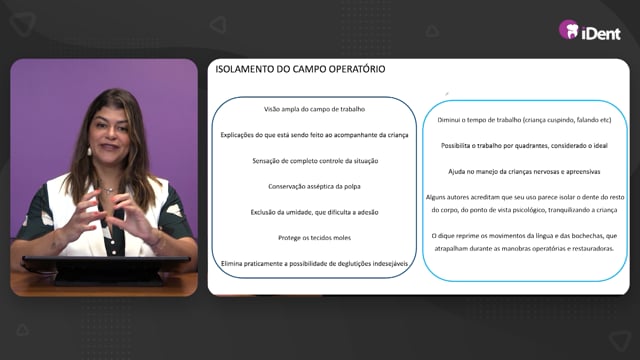Click the black tablet on the desk

point(106,270)
